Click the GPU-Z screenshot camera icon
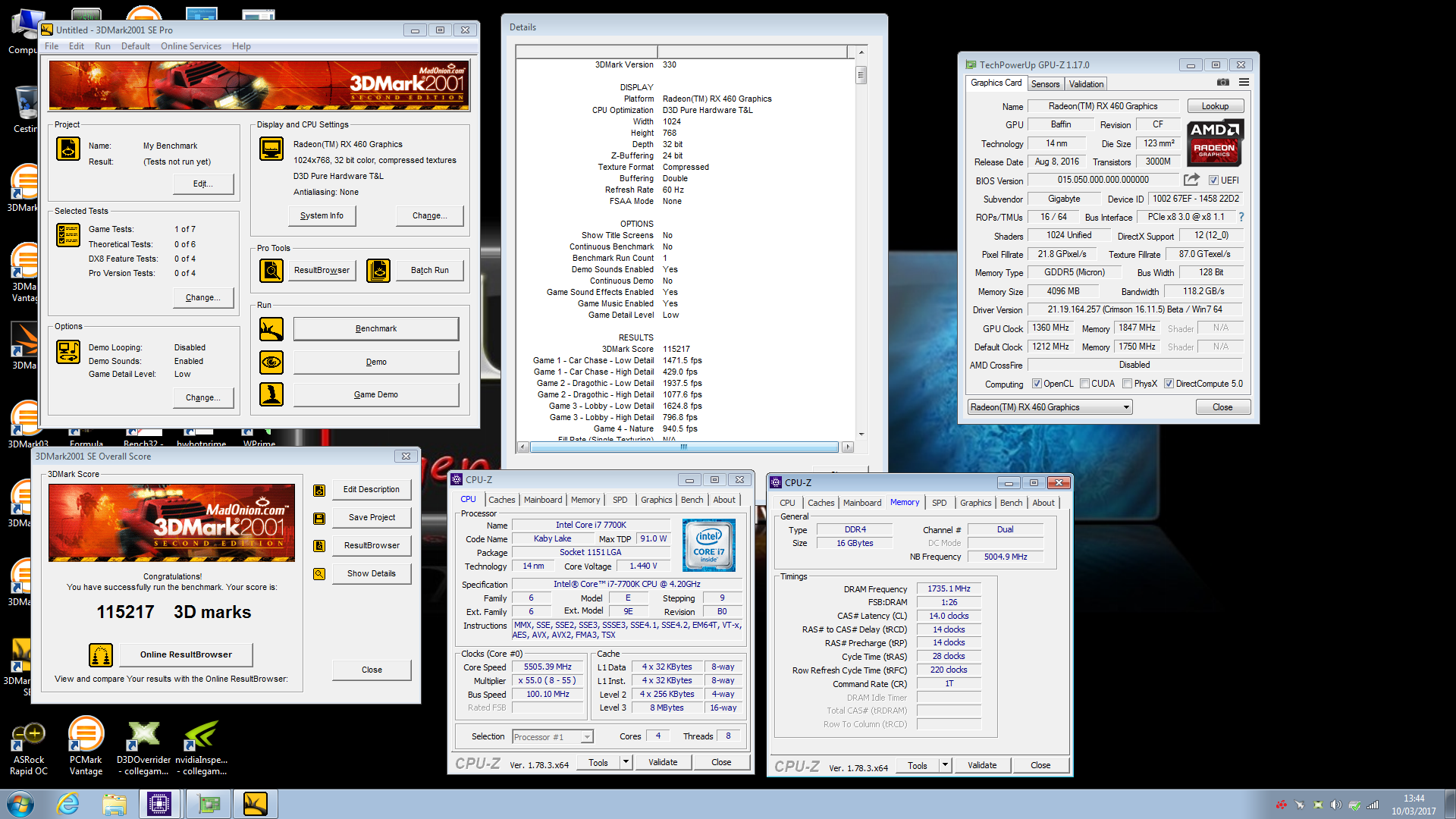 pos(1223,82)
